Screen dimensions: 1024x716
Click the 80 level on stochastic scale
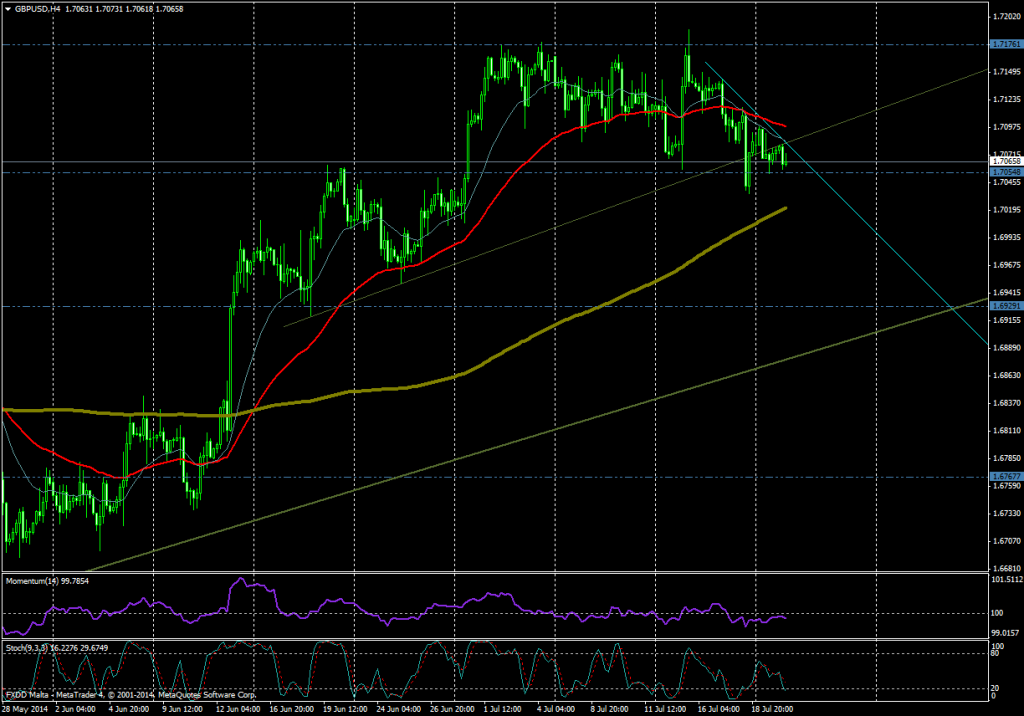[997, 655]
